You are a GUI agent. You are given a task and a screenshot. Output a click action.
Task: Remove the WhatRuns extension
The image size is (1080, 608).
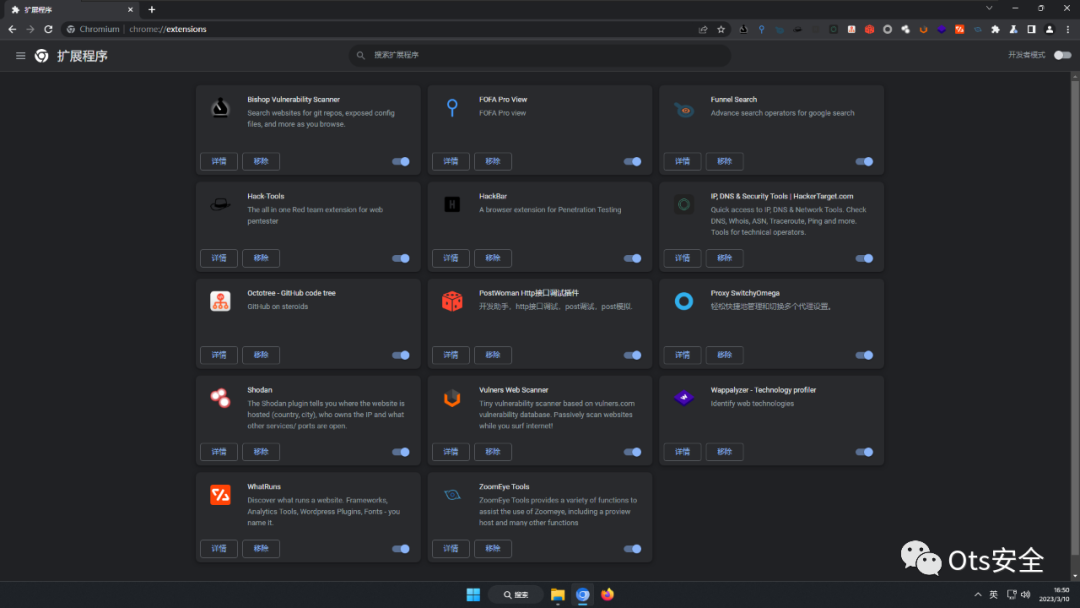(261, 549)
